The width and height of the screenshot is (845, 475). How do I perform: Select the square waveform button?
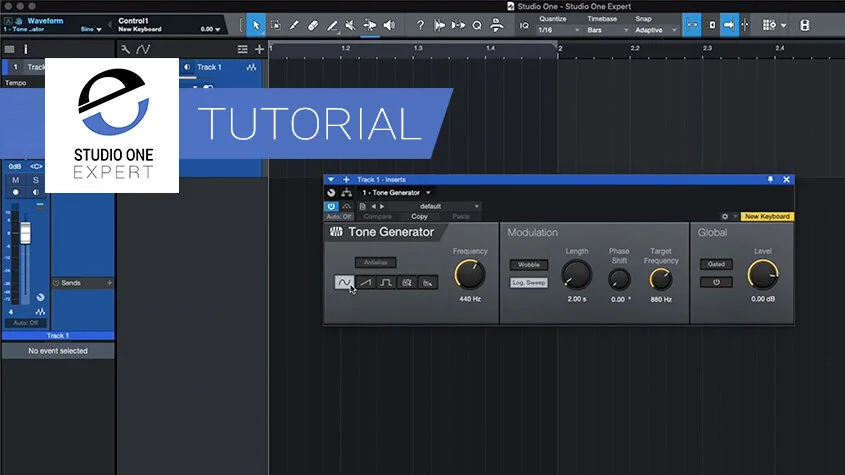[386, 282]
